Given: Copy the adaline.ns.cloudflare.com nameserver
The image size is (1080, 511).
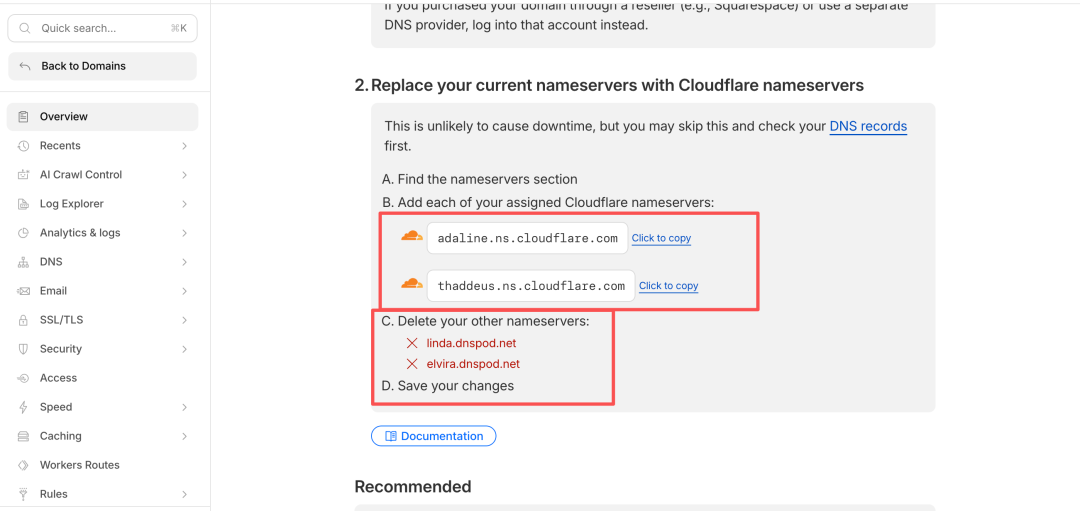Looking at the screenshot, I should click(661, 238).
